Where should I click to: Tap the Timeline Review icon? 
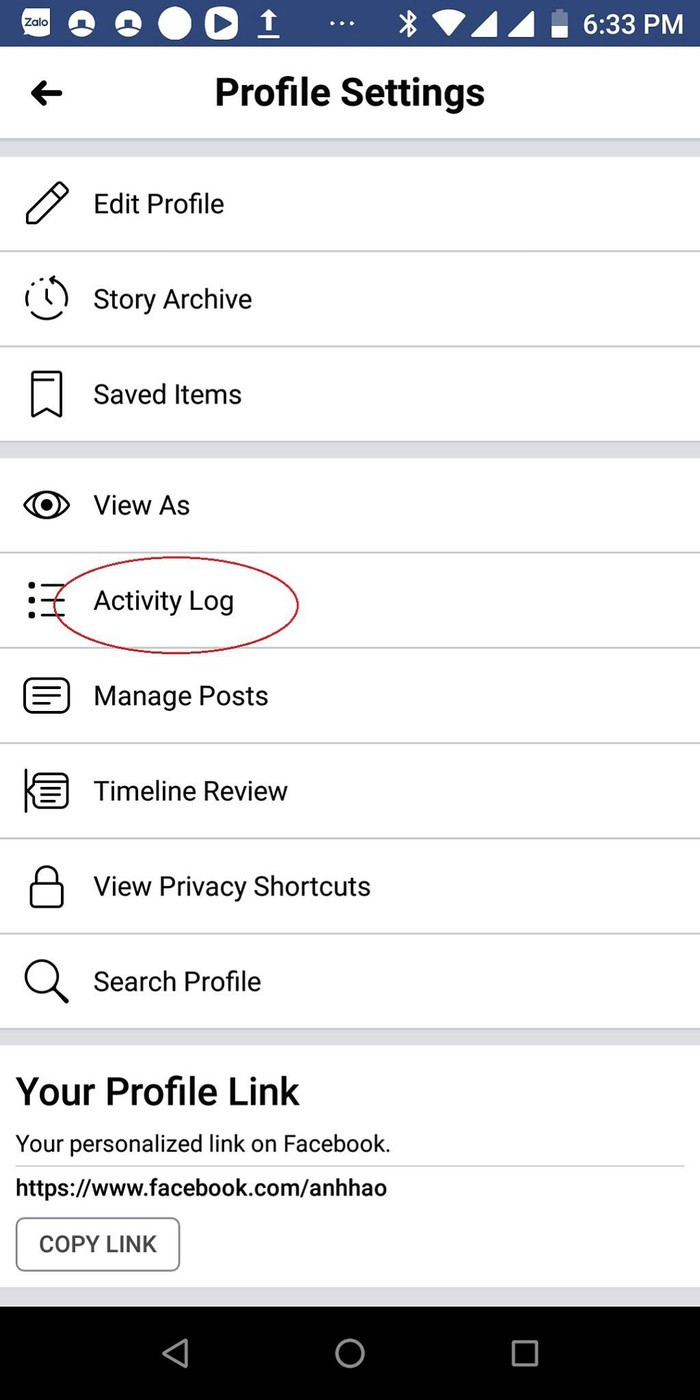point(46,791)
